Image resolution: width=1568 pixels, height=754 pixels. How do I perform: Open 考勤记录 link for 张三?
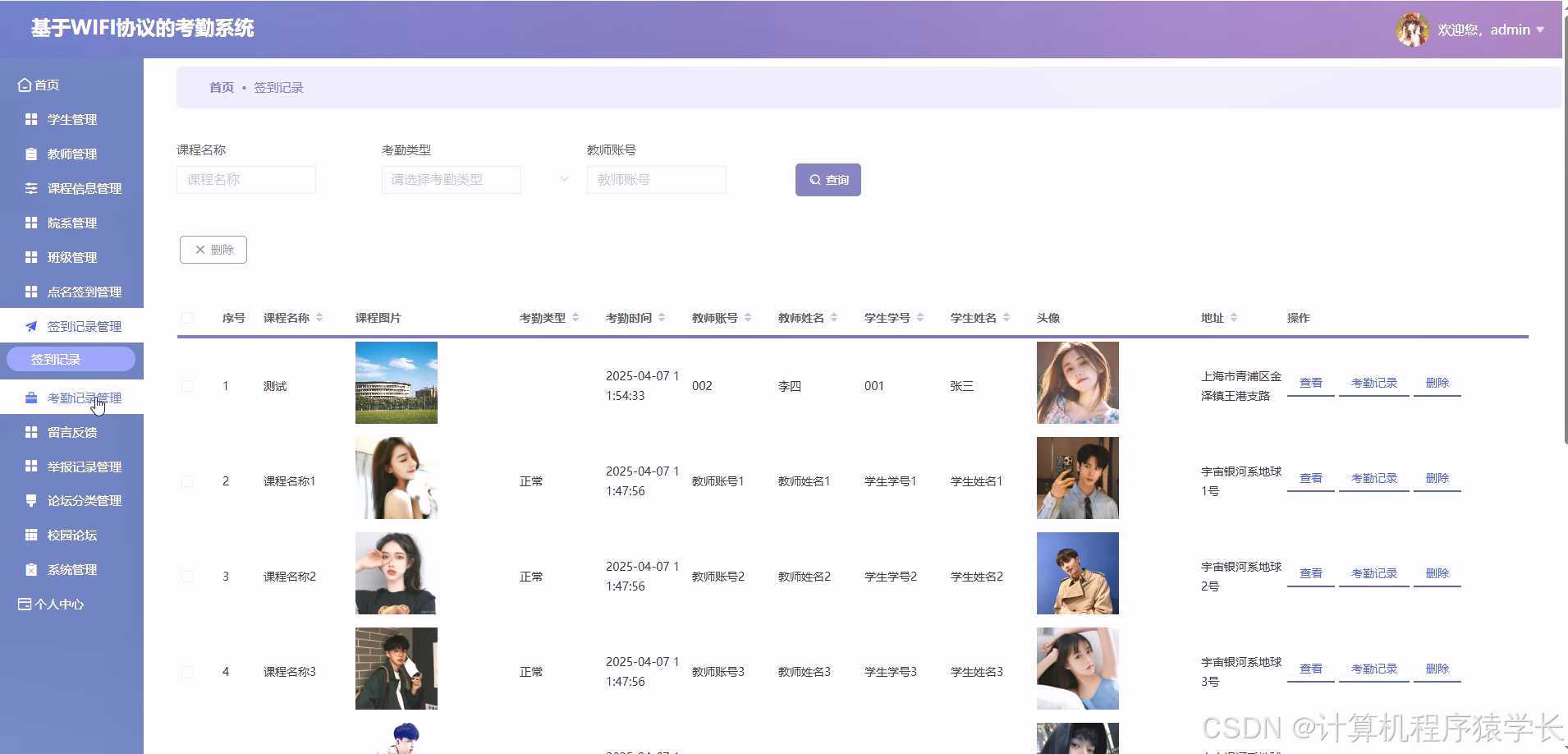[1373, 382]
